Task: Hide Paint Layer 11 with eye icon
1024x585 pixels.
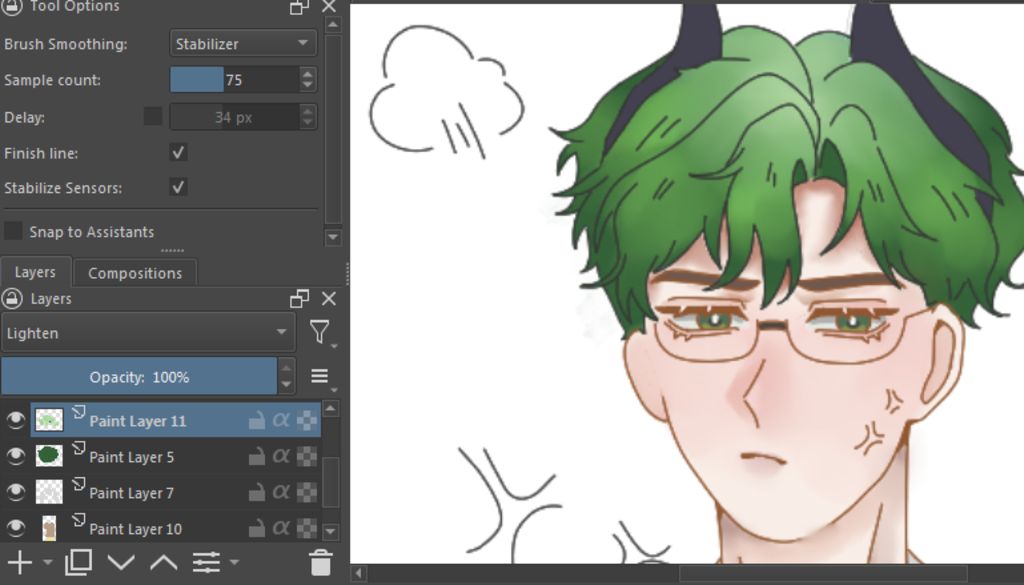Action: [15, 420]
